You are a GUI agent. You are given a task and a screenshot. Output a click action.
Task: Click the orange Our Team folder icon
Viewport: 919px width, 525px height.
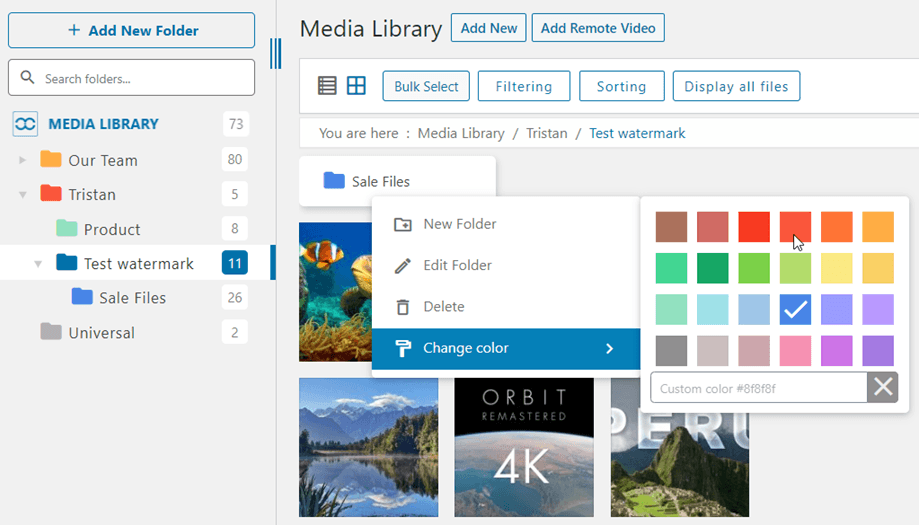51,160
